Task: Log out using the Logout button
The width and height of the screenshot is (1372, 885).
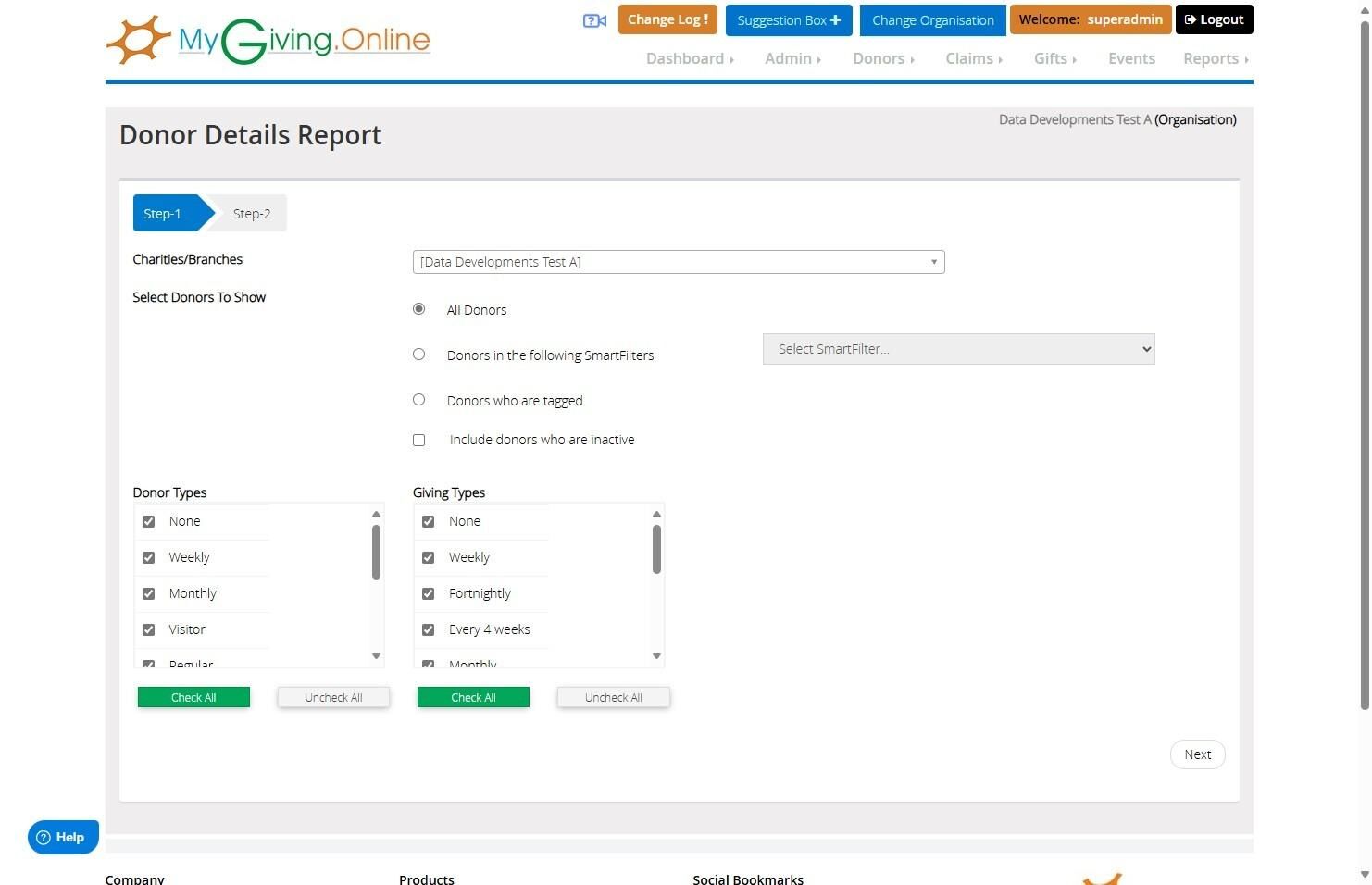Action: point(1214,19)
